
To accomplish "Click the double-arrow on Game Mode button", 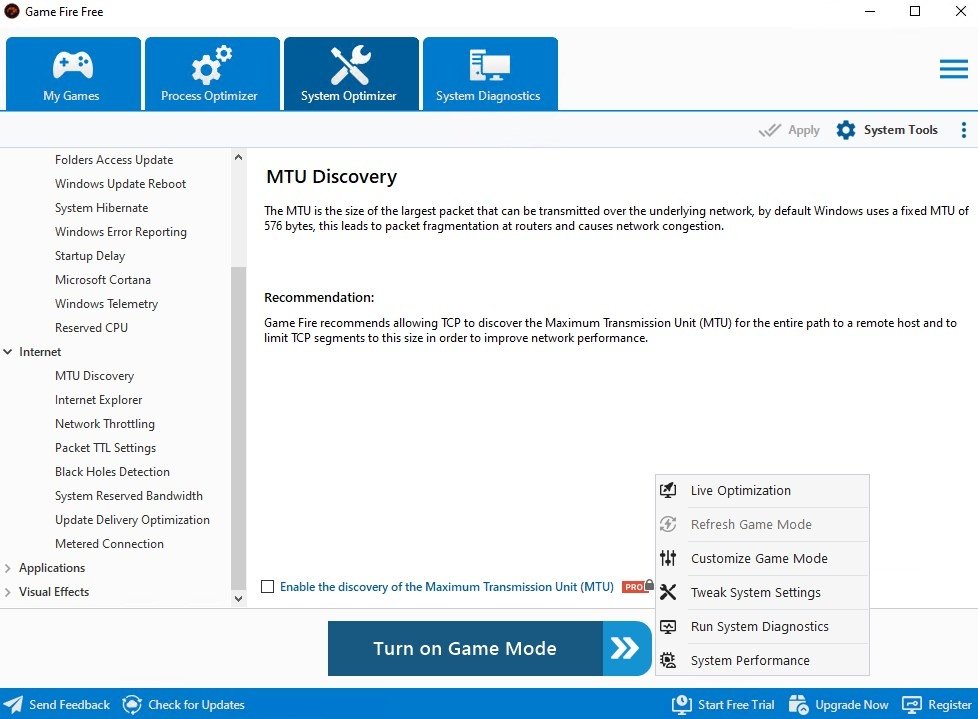I will [625, 648].
